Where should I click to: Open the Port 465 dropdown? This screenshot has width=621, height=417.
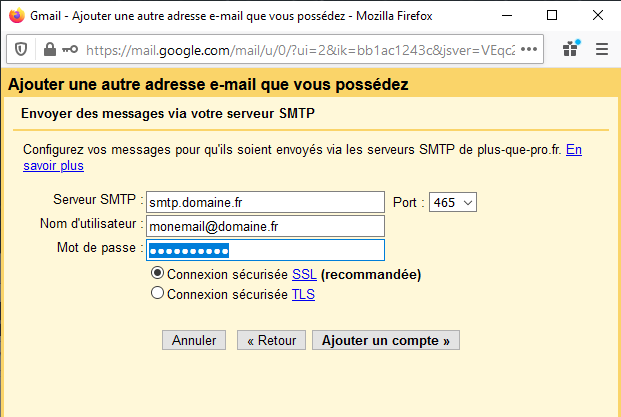(x=453, y=202)
